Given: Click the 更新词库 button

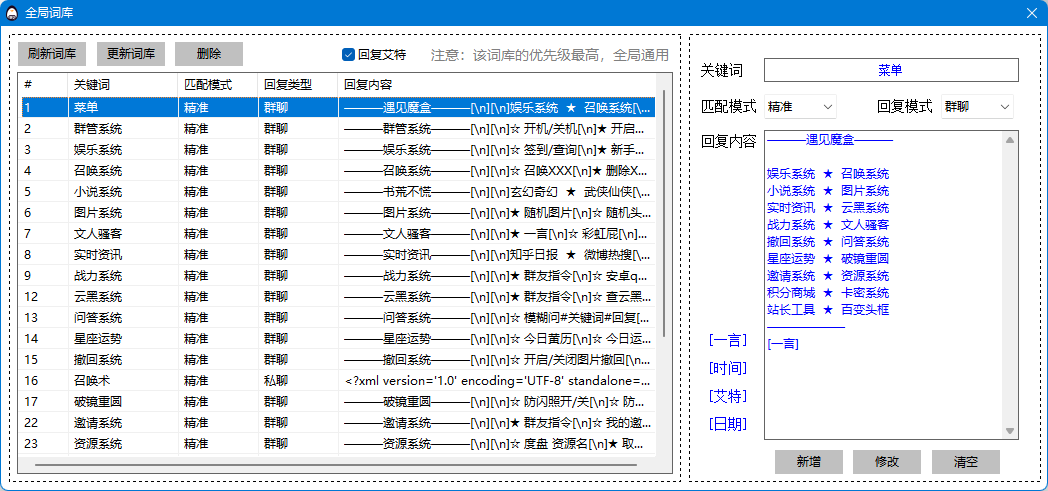Looking at the screenshot, I should (131, 54).
